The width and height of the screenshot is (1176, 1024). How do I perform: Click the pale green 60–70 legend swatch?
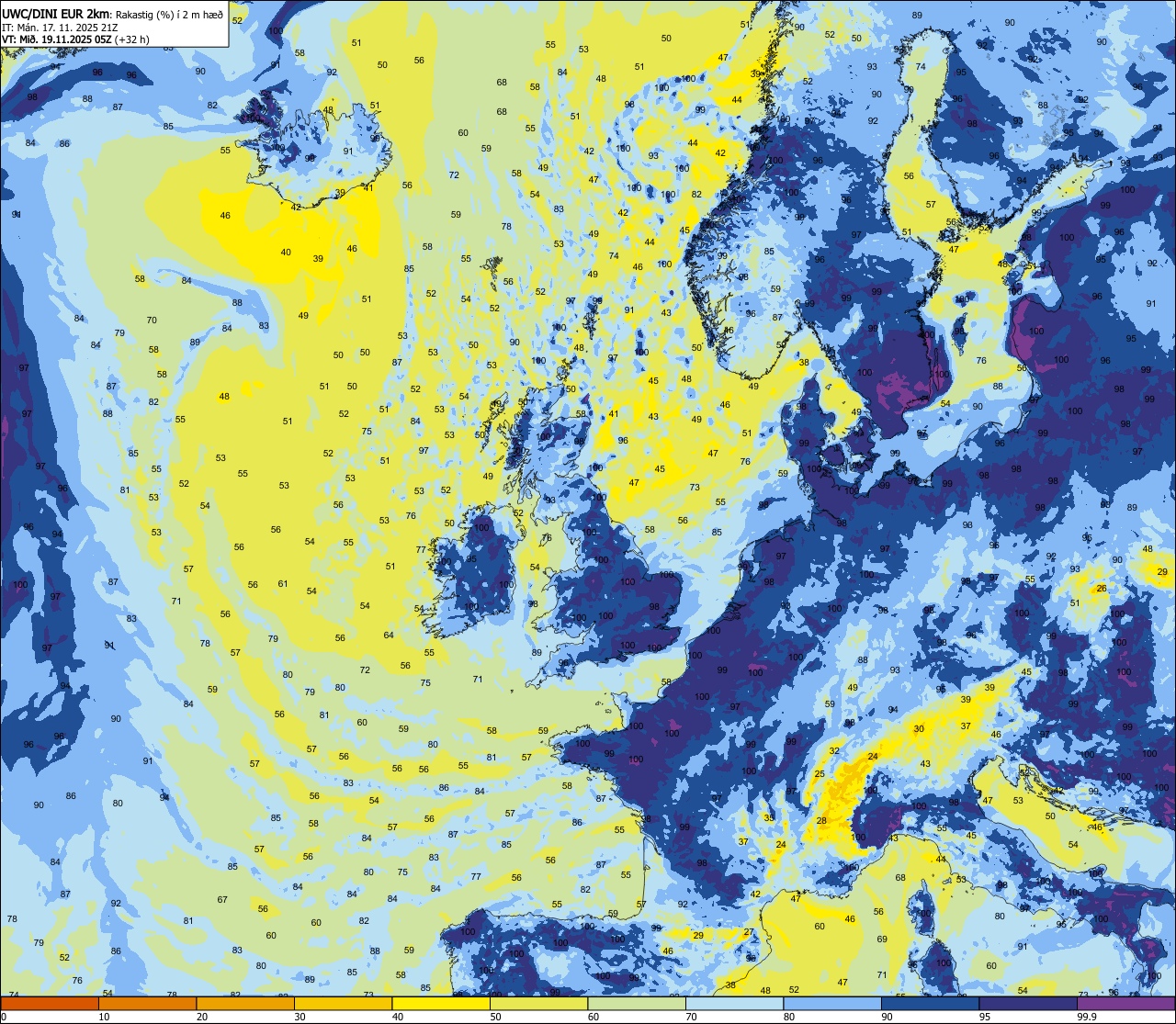[637, 1004]
